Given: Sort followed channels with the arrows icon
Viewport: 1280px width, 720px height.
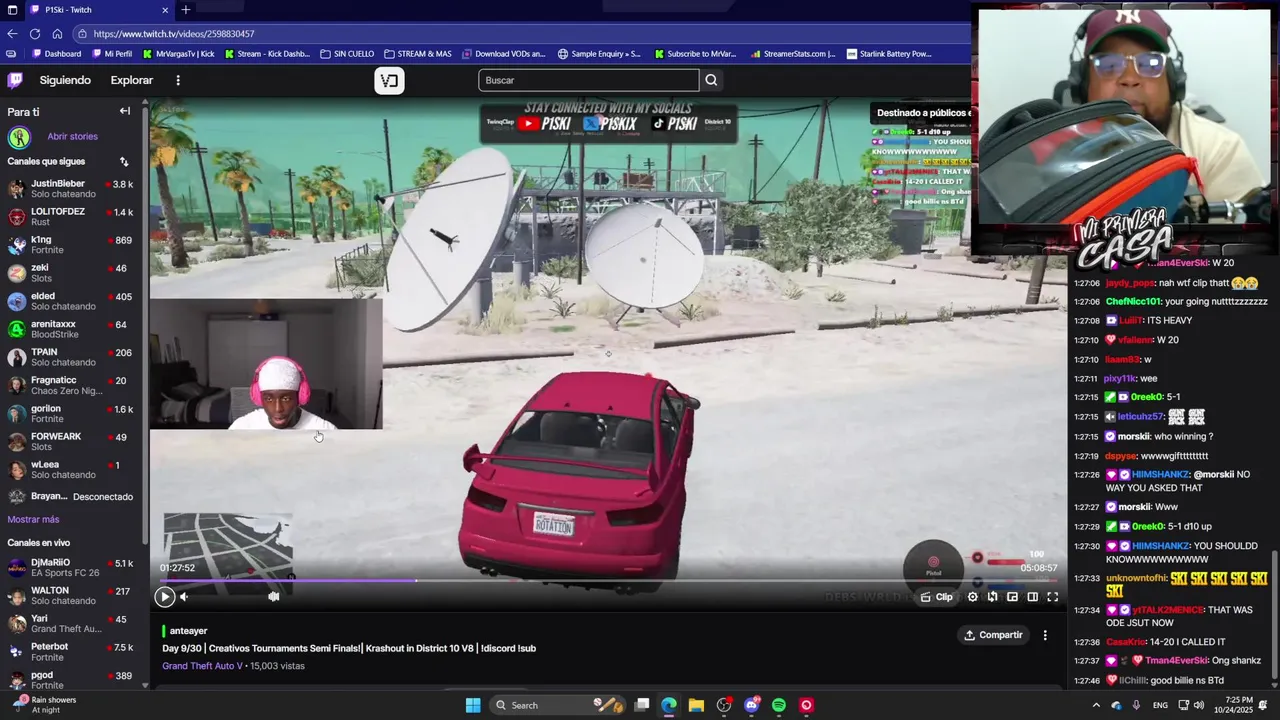Looking at the screenshot, I should [124, 161].
